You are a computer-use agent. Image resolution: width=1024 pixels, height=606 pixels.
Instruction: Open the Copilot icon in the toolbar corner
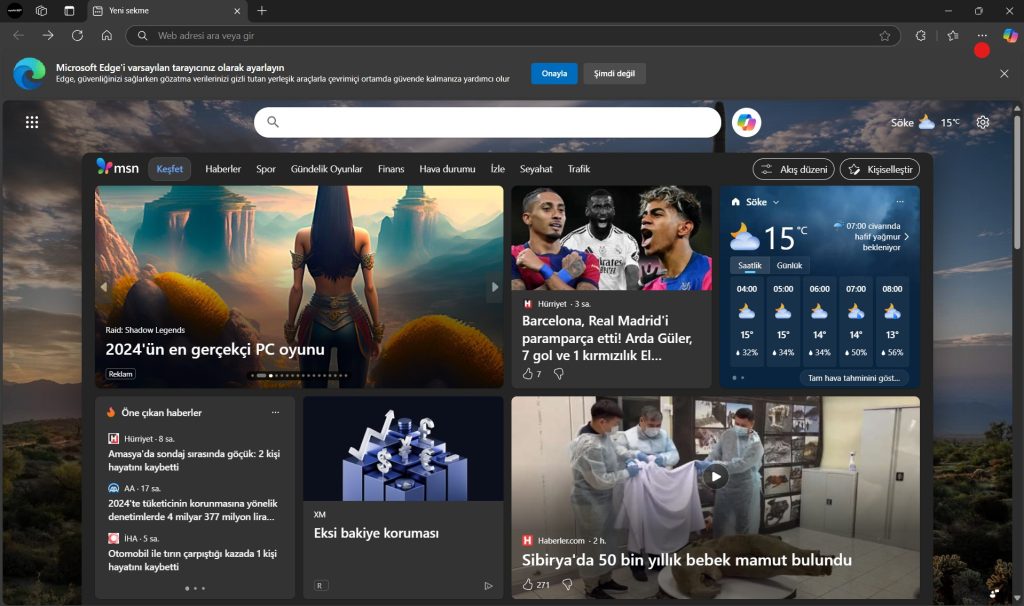pos(1010,36)
